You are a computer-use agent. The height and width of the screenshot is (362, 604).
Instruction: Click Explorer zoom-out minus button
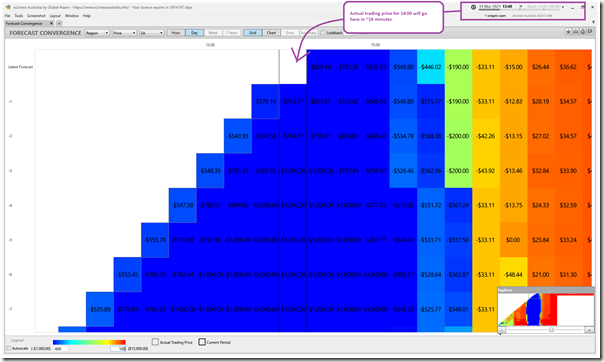point(502,330)
